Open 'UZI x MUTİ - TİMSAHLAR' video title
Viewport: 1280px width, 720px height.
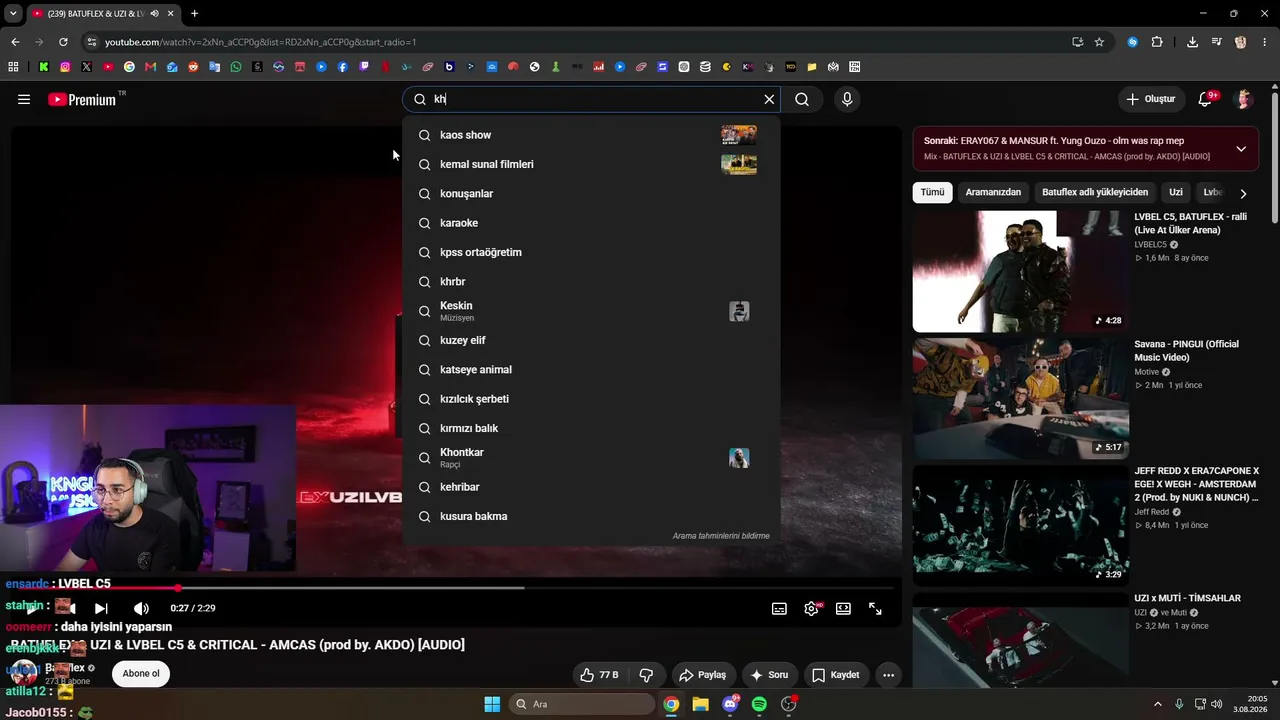pyautogui.click(x=1187, y=598)
